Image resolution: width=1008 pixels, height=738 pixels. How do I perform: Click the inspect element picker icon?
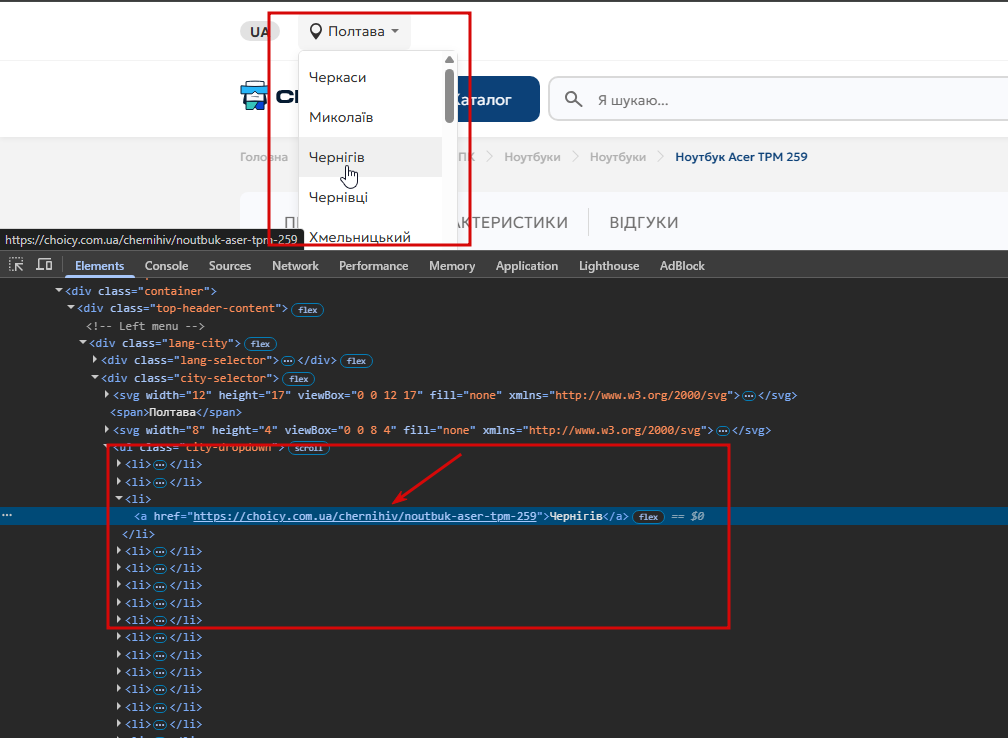[16, 264]
